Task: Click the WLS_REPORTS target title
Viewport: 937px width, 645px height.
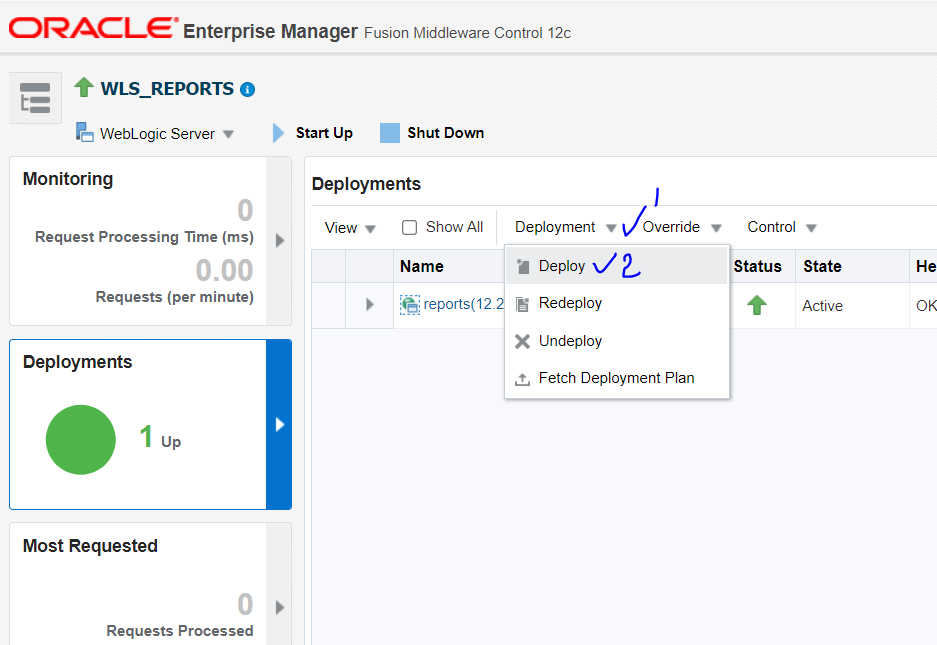Action: point(167,88)
